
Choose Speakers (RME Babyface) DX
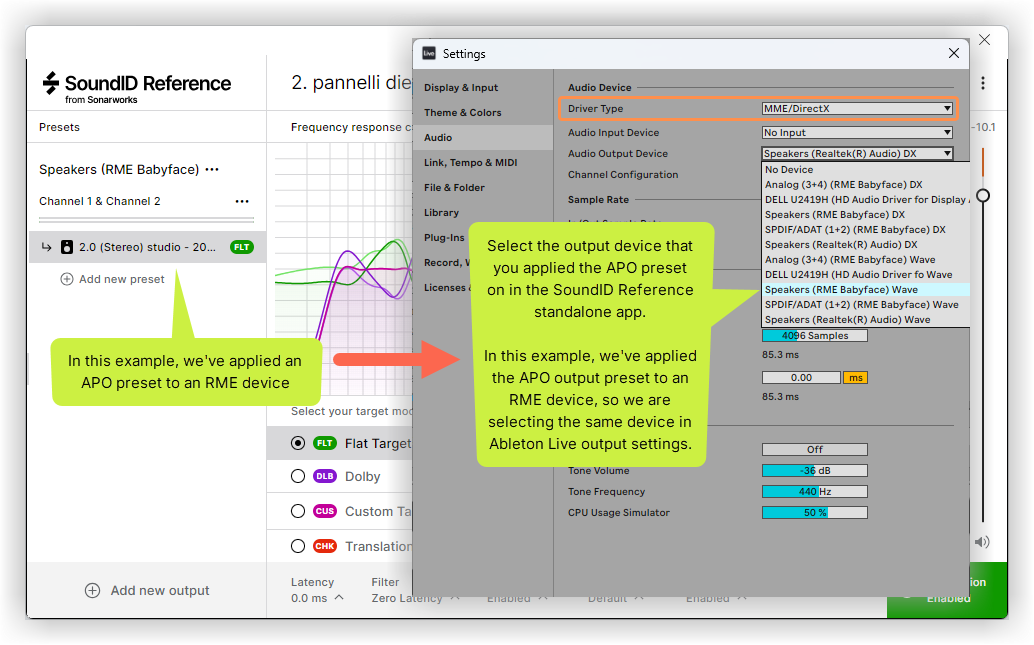pyautogui.click(x=866, y=215)
